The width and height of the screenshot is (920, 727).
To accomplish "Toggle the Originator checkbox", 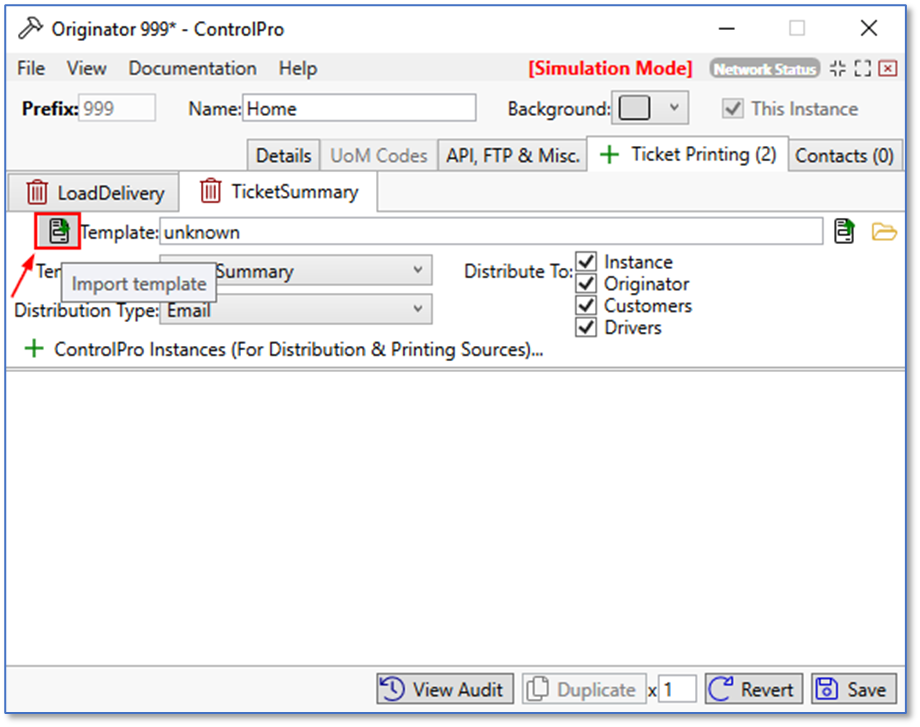I will [x=587, y=284].
